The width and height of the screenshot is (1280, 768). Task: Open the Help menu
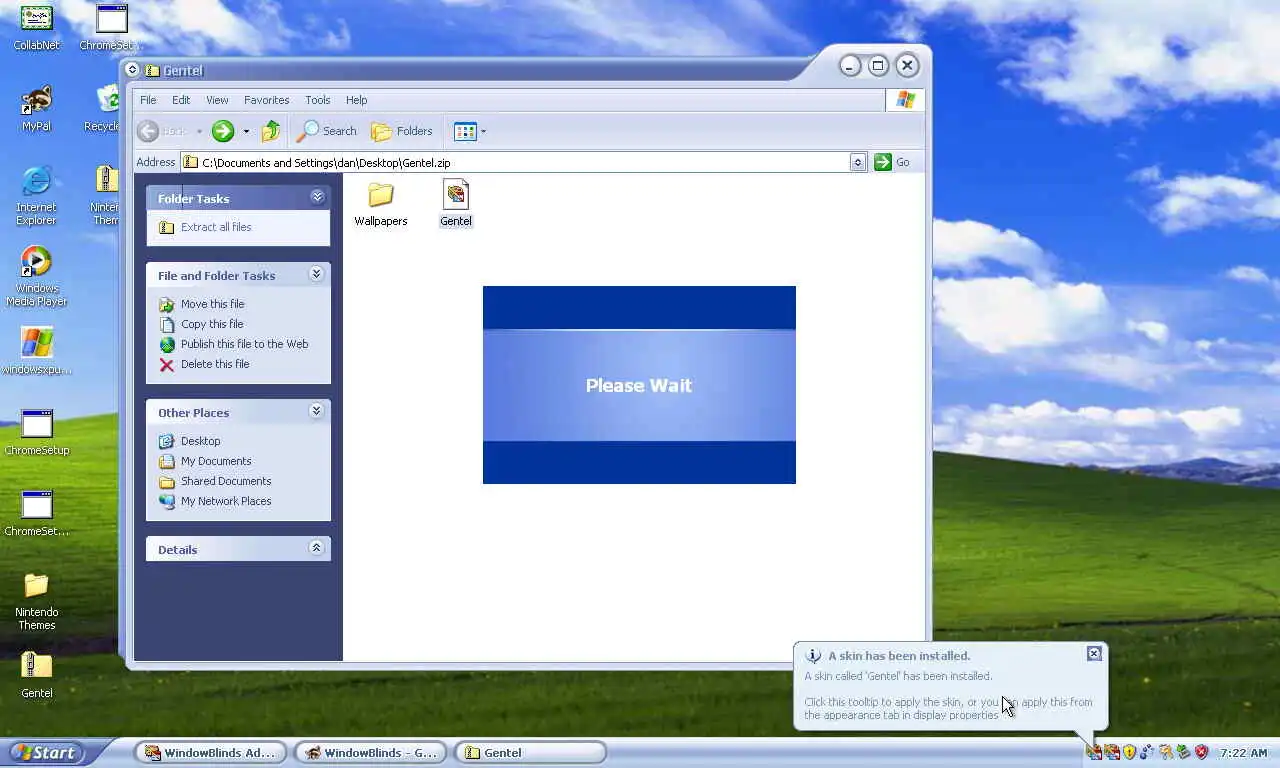357,100
